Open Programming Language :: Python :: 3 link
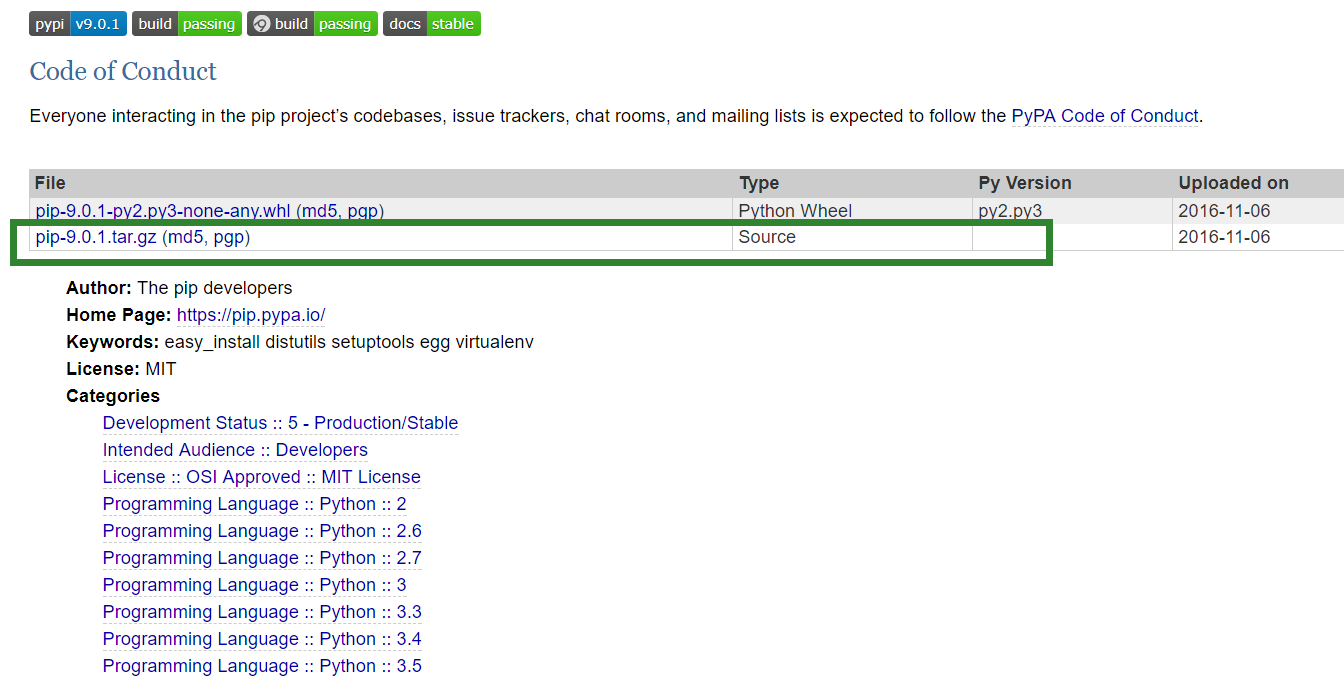Viewport: 1344px width, 677px height. (255, 585)
